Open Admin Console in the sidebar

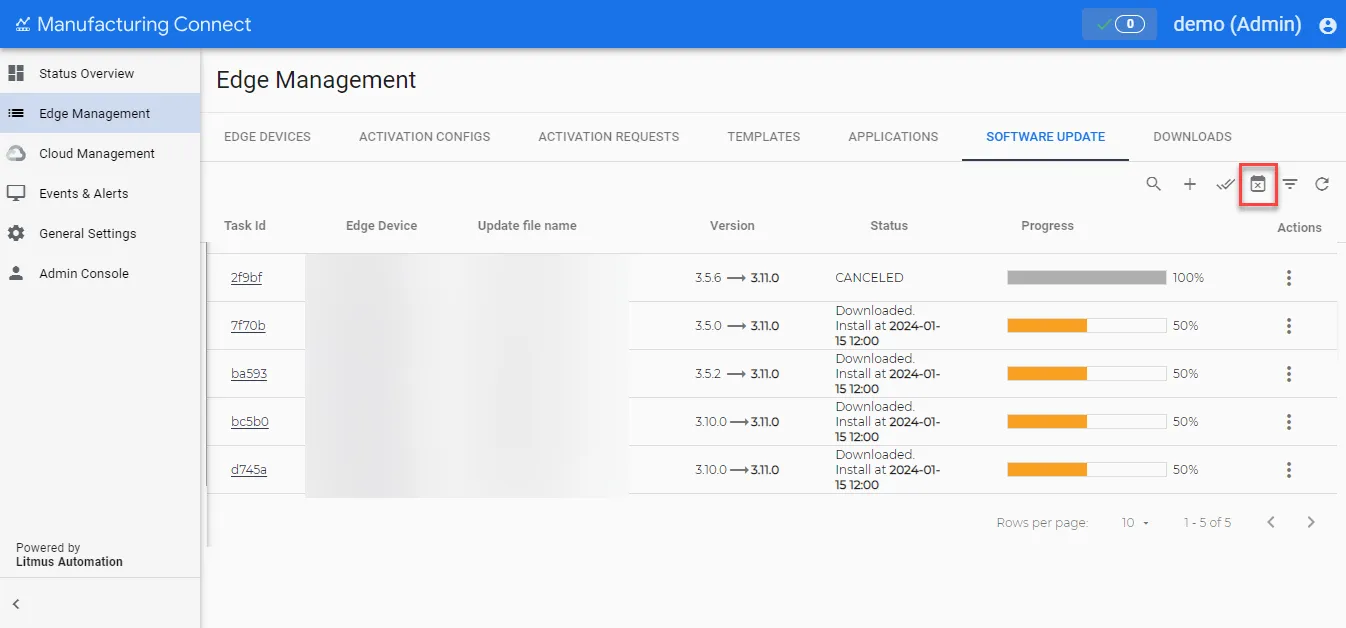pyautogui.click(x=100, y=273)
